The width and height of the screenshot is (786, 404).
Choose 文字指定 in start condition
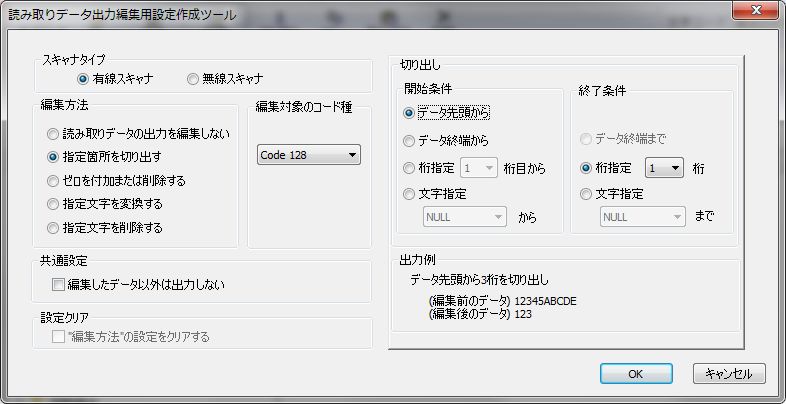click(409, 194)
